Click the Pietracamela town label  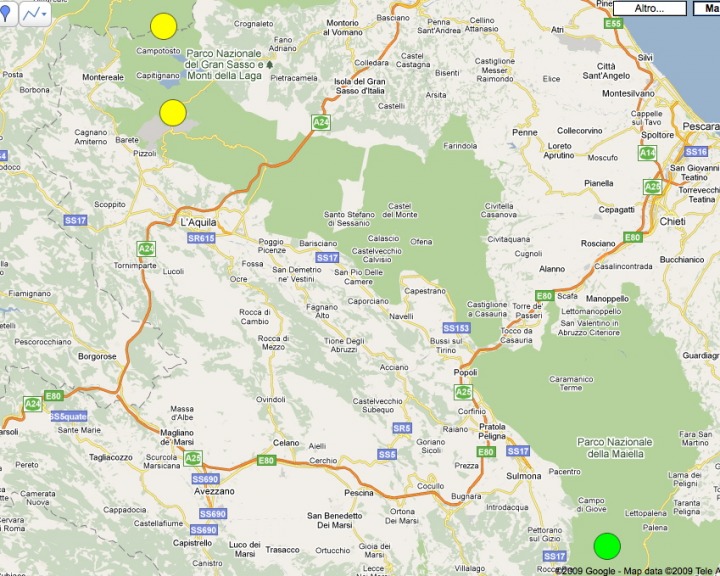pos(294,78)
